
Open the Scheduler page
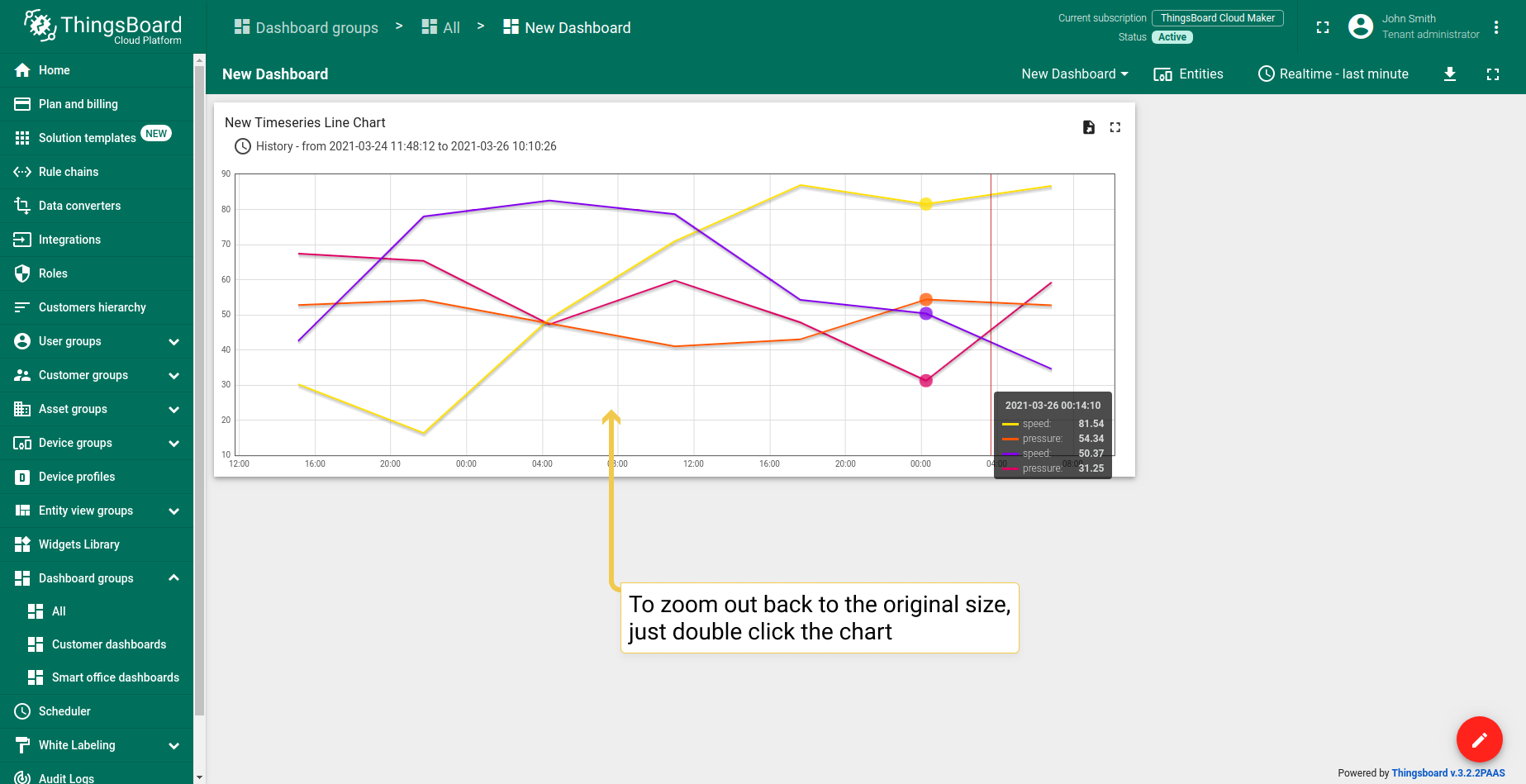[97, 711]
